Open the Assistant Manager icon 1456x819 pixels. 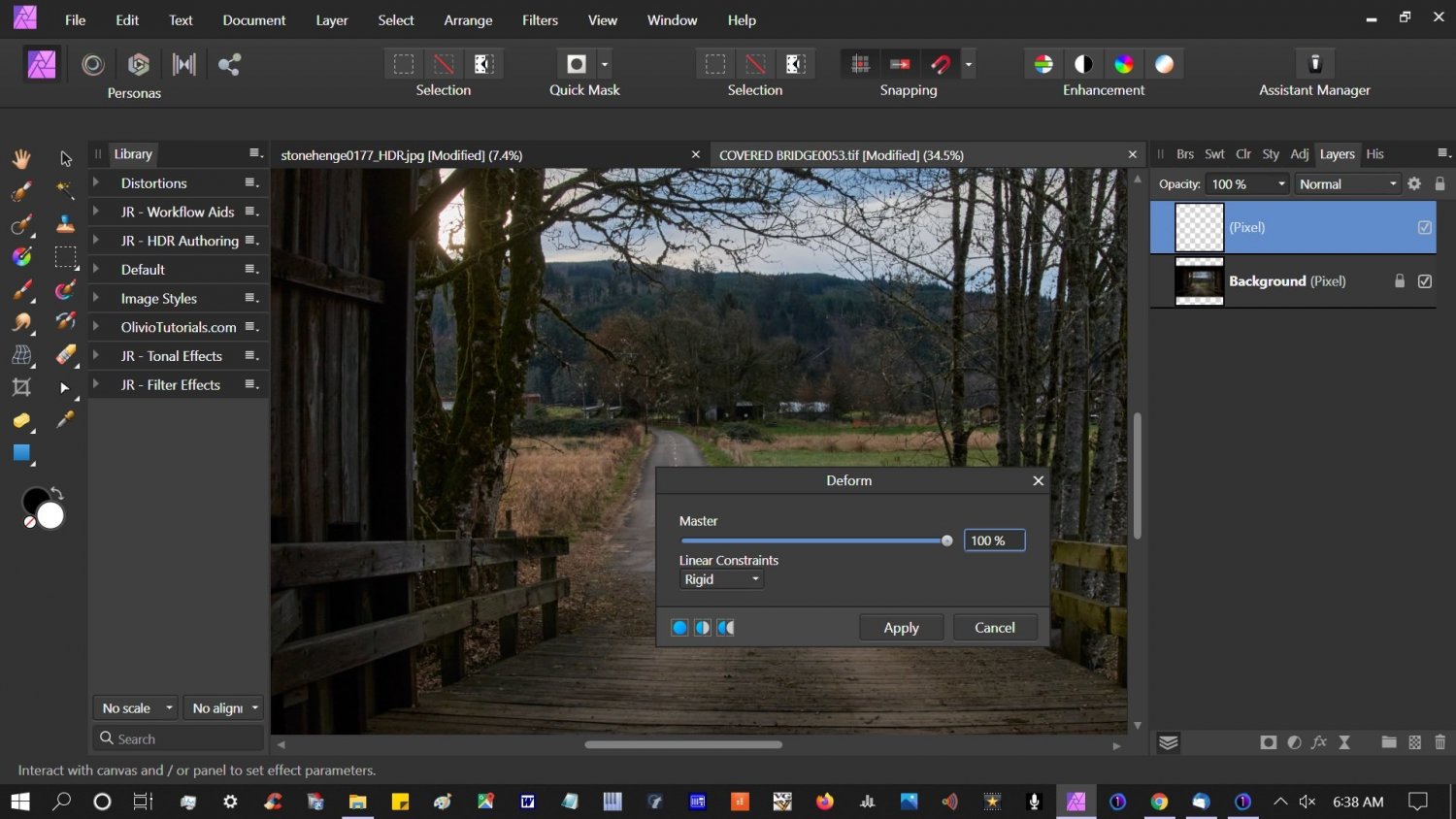(x=1315, y=64)
